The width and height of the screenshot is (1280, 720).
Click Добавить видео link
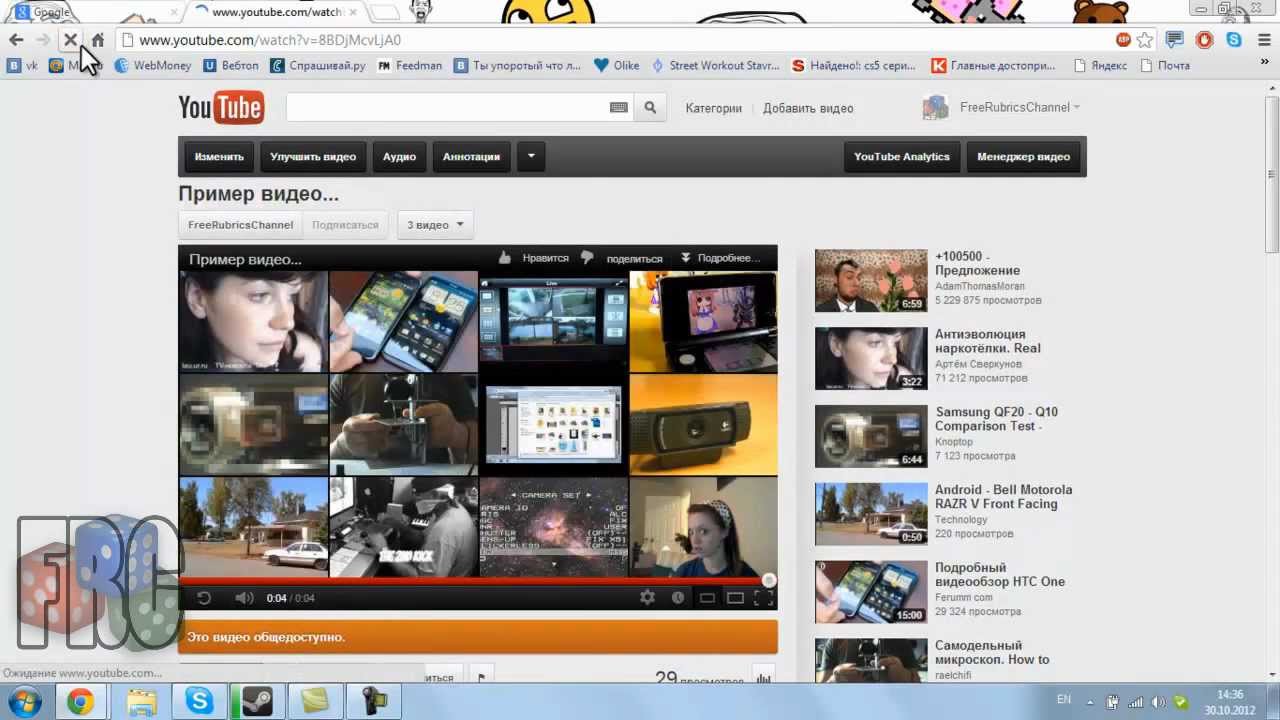808,108
